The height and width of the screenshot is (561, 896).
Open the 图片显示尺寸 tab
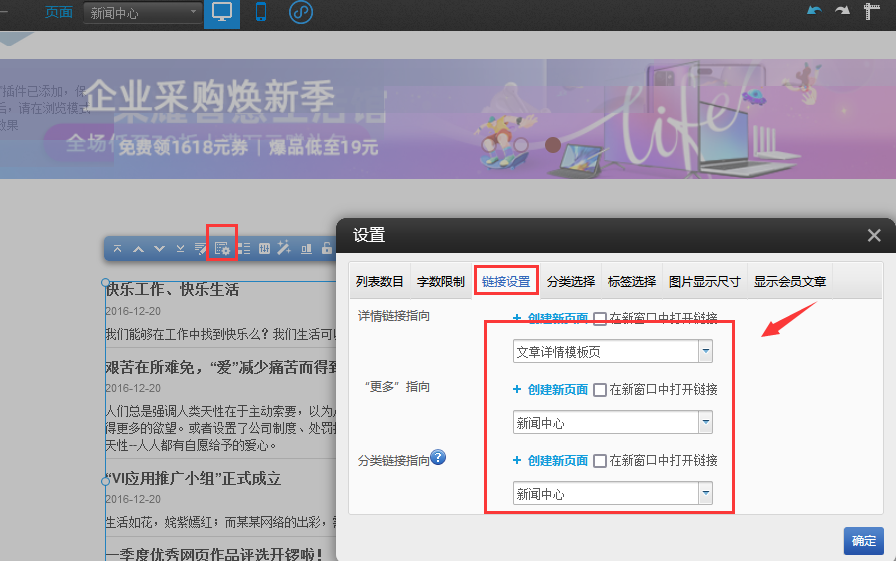point(704,282)
